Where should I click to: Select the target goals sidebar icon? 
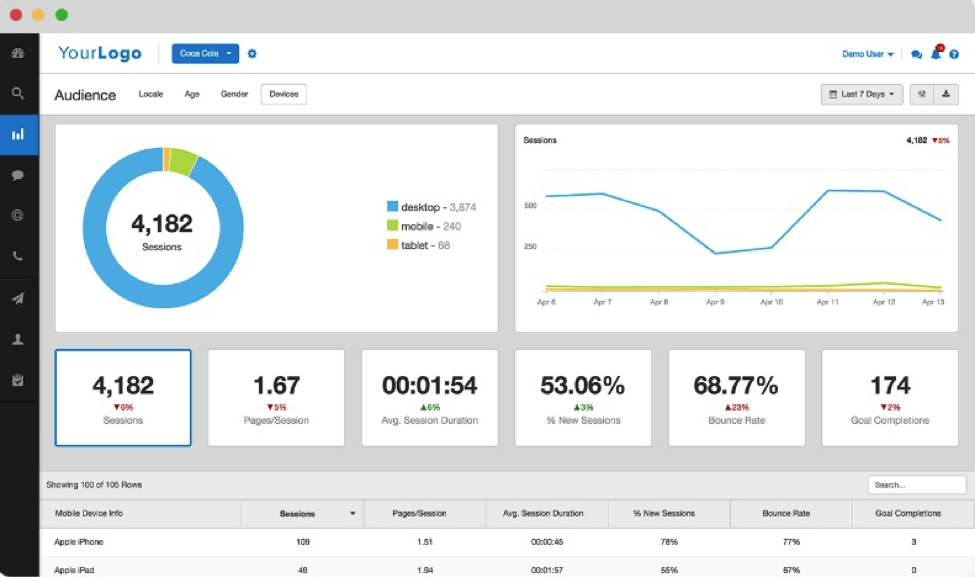click(19, 214)
